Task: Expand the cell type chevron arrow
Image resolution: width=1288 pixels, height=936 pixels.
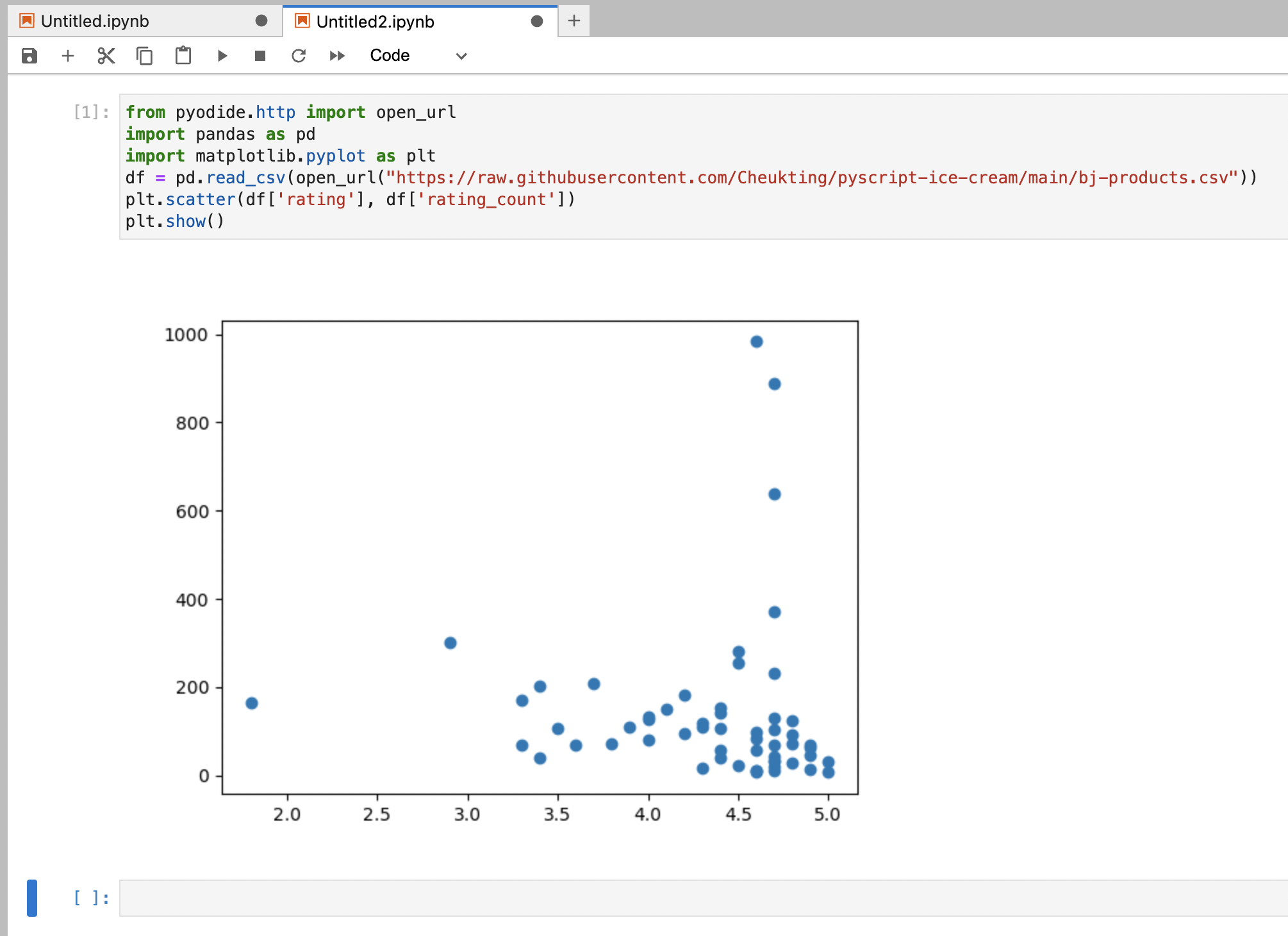Action: (461, 56)
